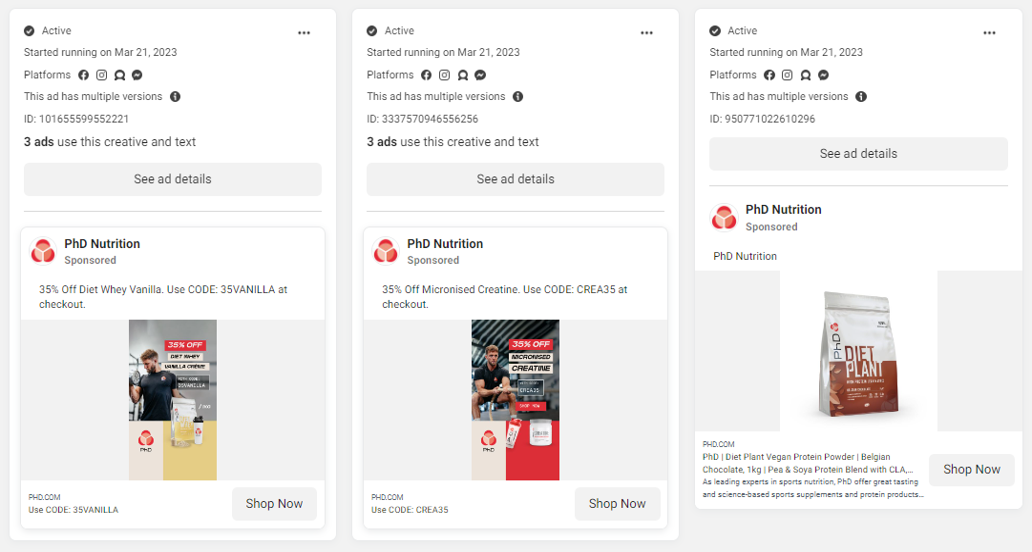1032x552 pixels.
Task: Open PhD Nutrition page name on Creatine ad
Action: (445, 243)
